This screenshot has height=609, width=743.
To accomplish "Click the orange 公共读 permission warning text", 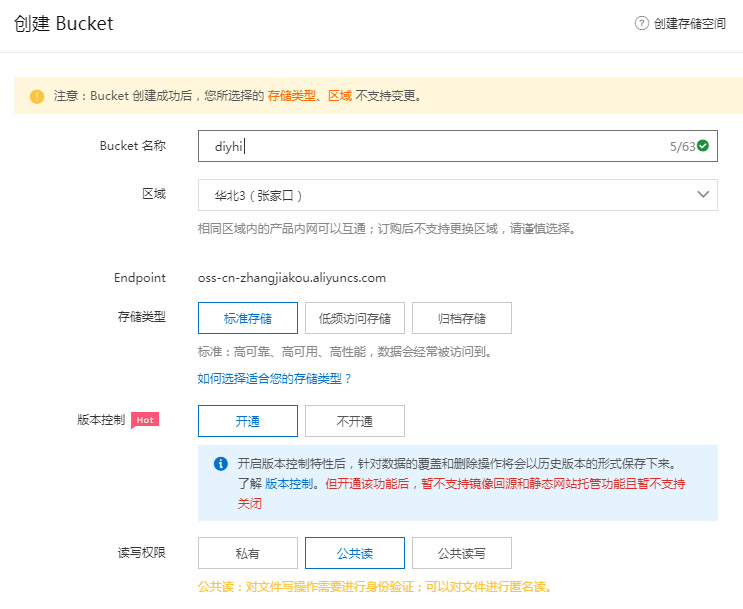I will 375,587.
